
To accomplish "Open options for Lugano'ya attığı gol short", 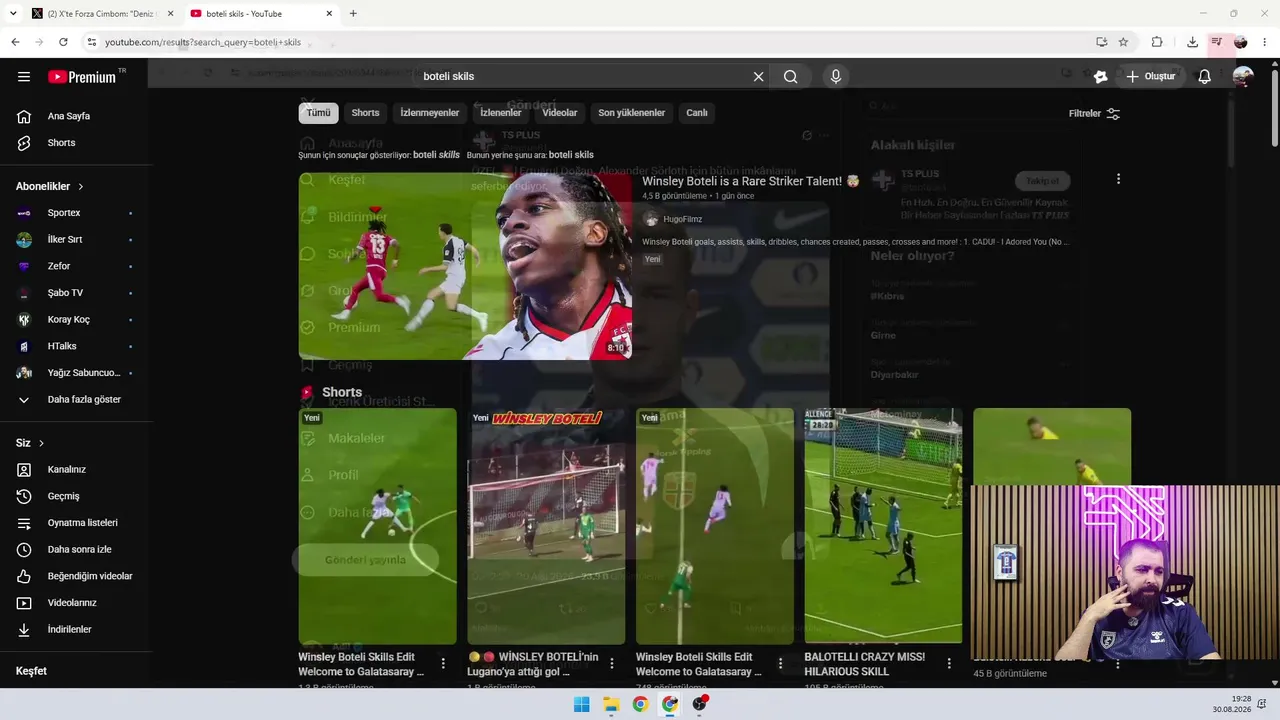I will coord(611,663).
